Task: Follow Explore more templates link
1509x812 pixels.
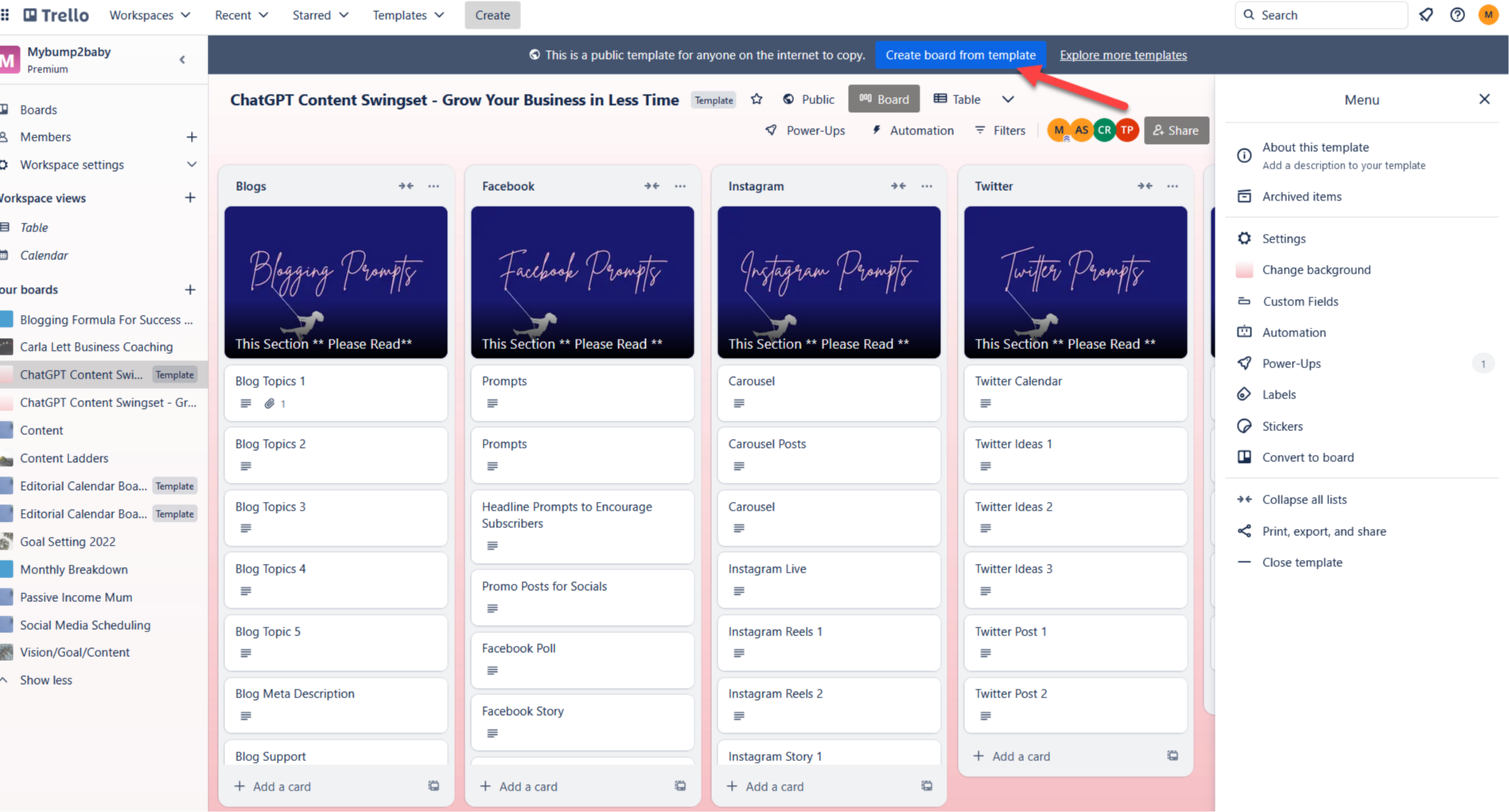Action: pyautogui.click(x=1123, y=55)
